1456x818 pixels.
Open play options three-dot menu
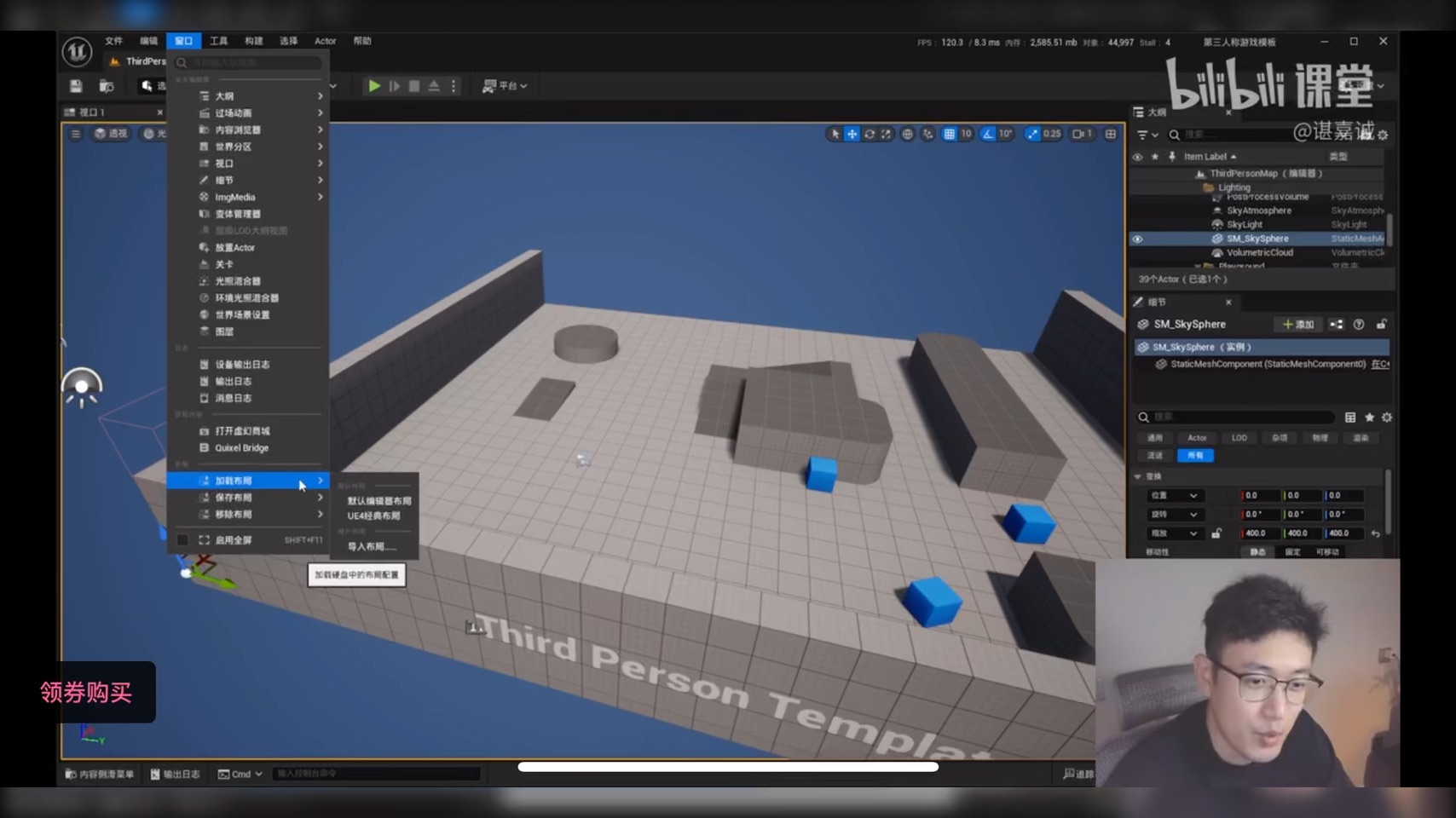pos(454,86)
